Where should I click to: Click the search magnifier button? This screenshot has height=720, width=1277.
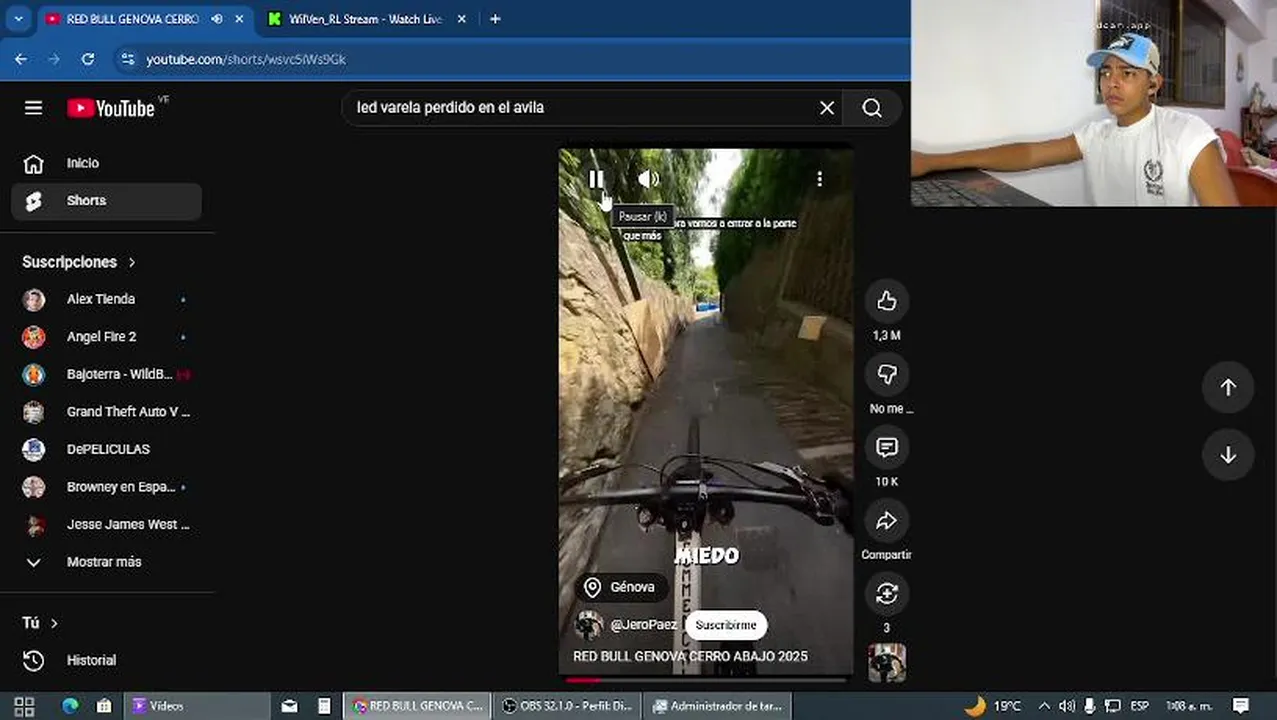(x=872, y=108)
